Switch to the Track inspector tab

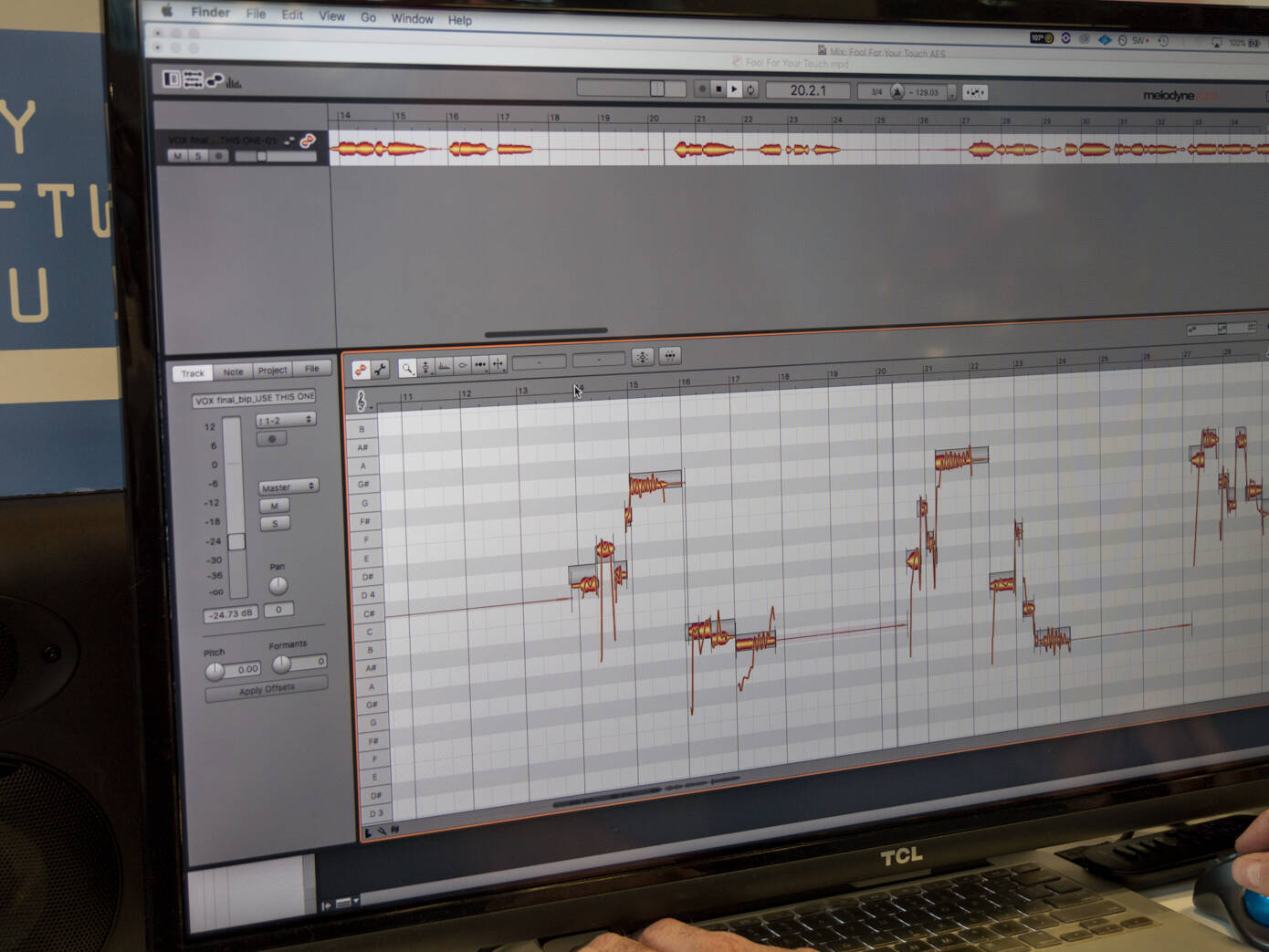coord(193,372)
